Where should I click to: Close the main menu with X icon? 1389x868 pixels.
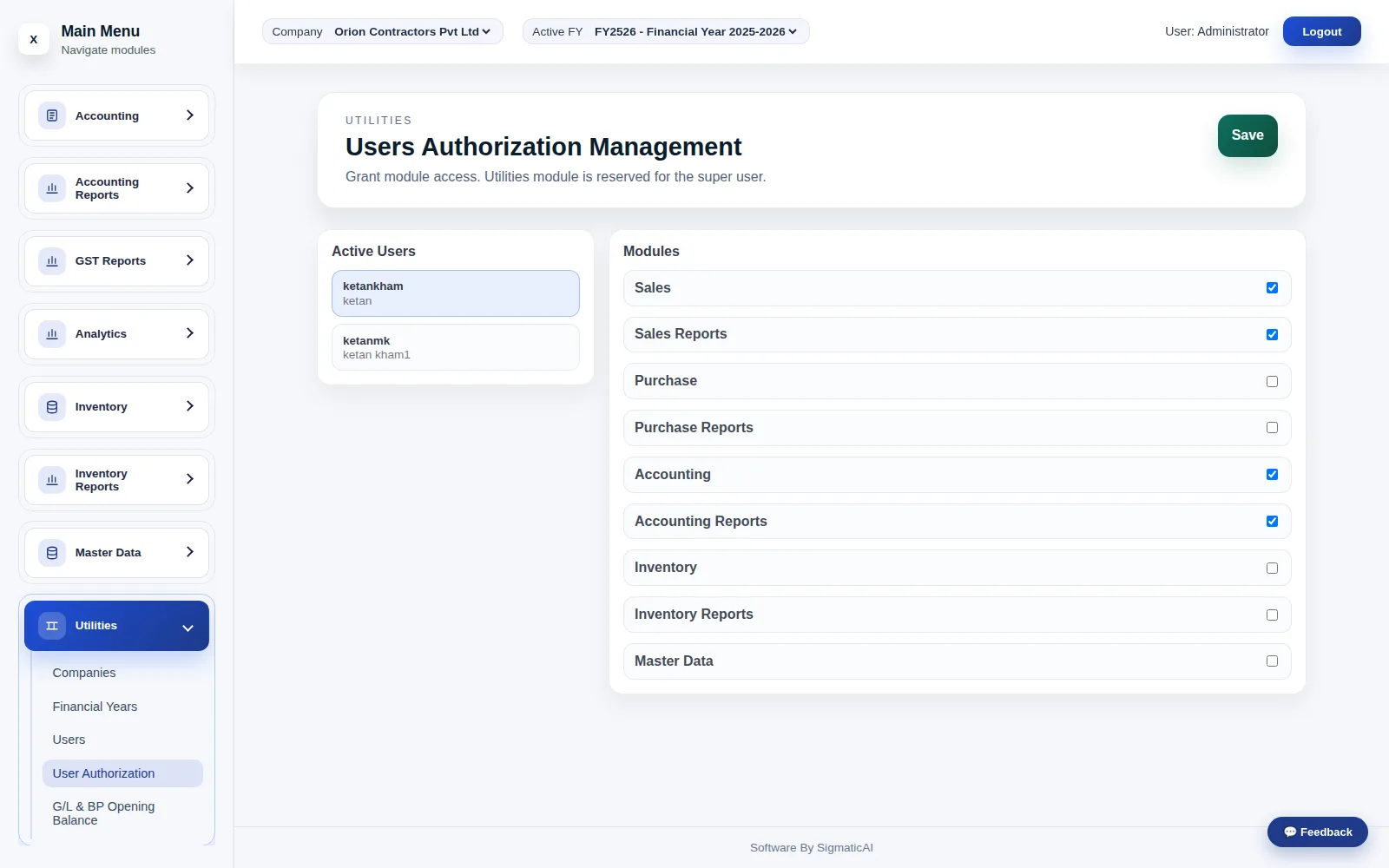pyautogui.click(x=34, y=39)
